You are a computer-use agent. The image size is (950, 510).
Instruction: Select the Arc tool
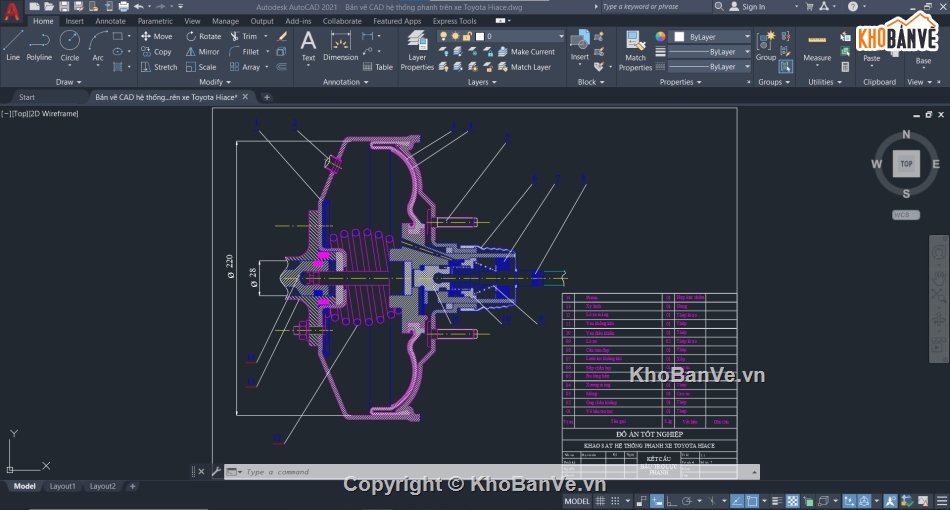pos(98,45)
